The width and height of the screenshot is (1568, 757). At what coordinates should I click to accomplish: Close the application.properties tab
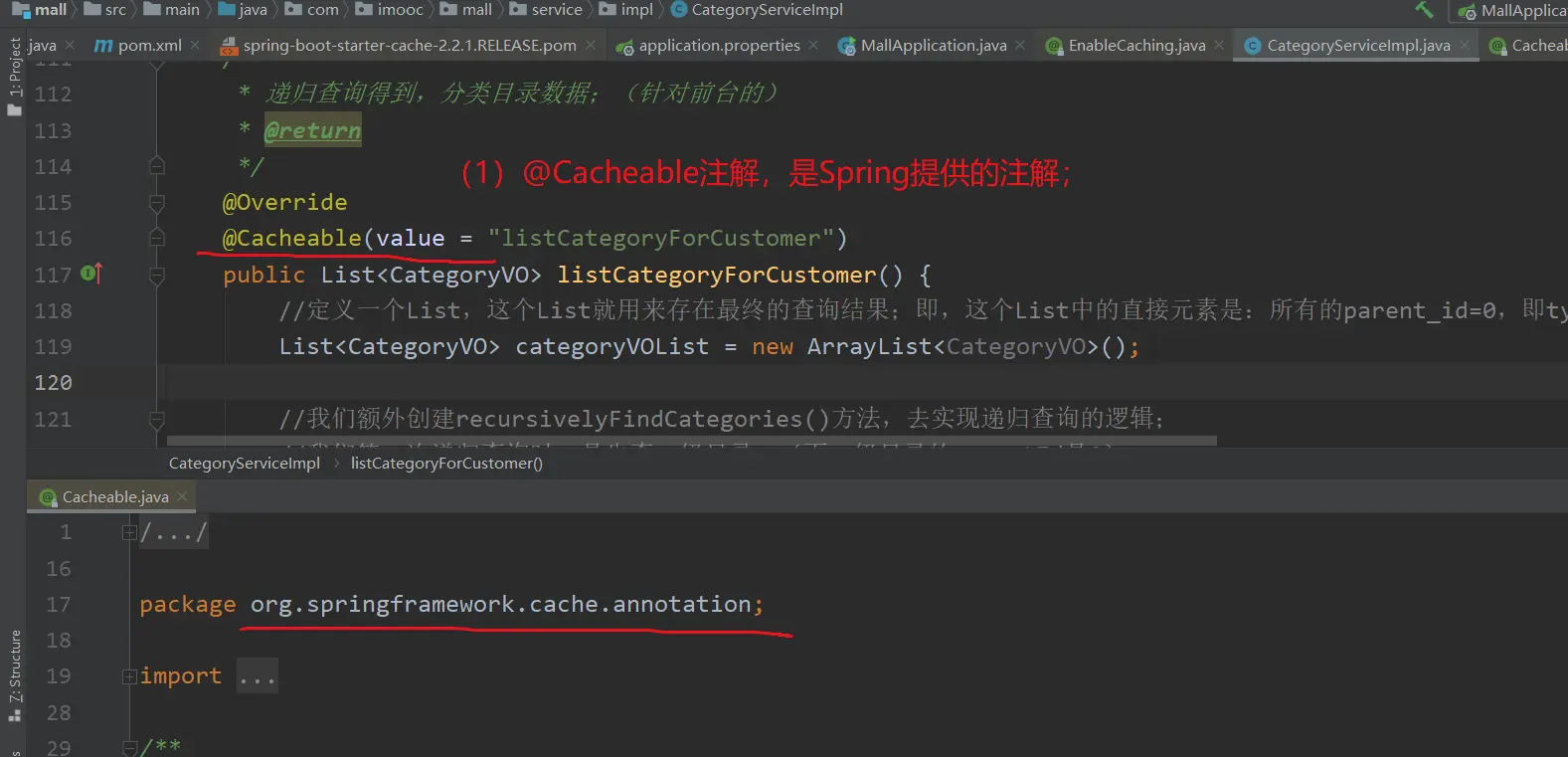pos(813,45)
